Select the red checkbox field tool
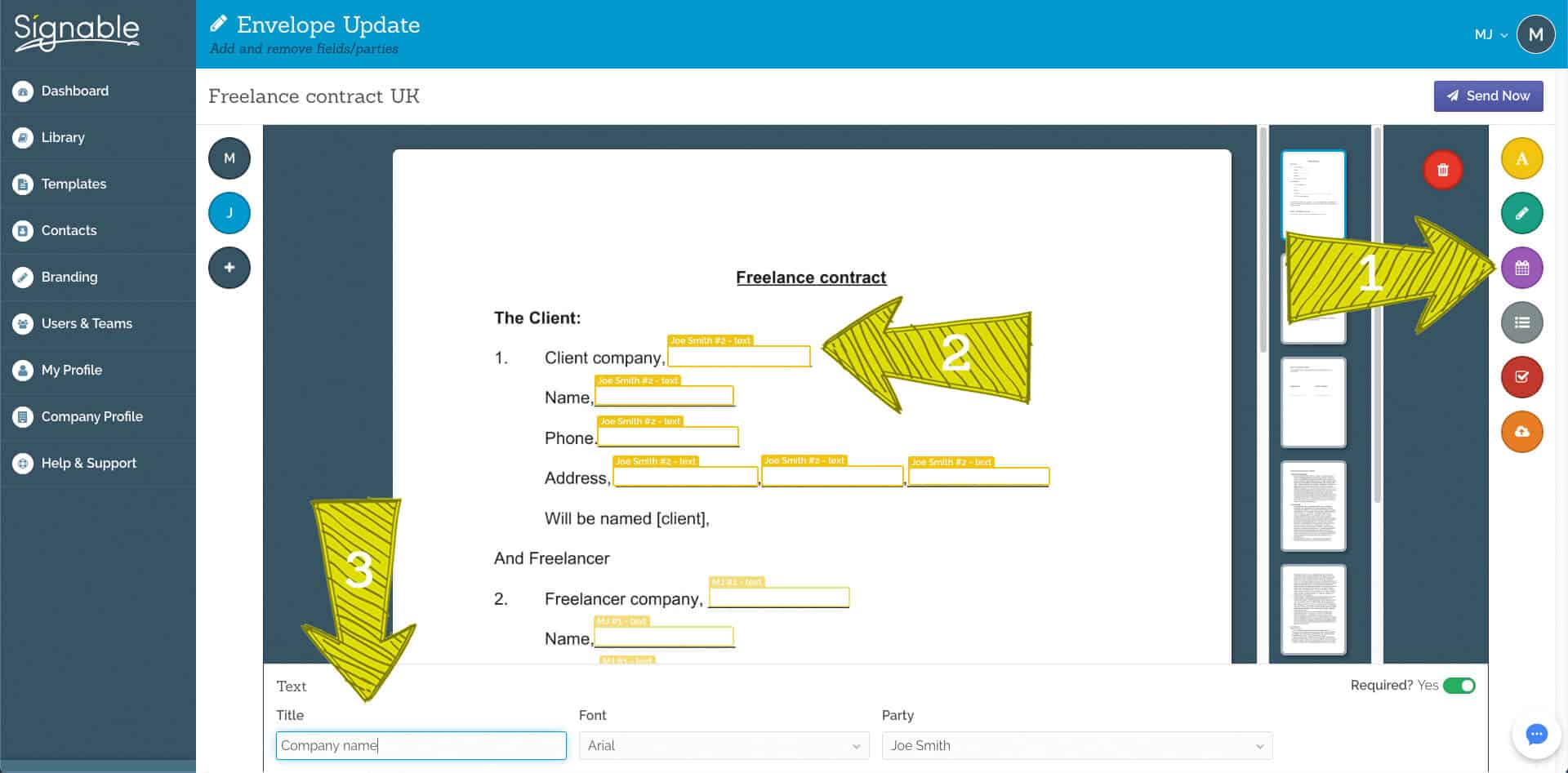Viewport: 1568px width, 773px height. coord(1521,377)
